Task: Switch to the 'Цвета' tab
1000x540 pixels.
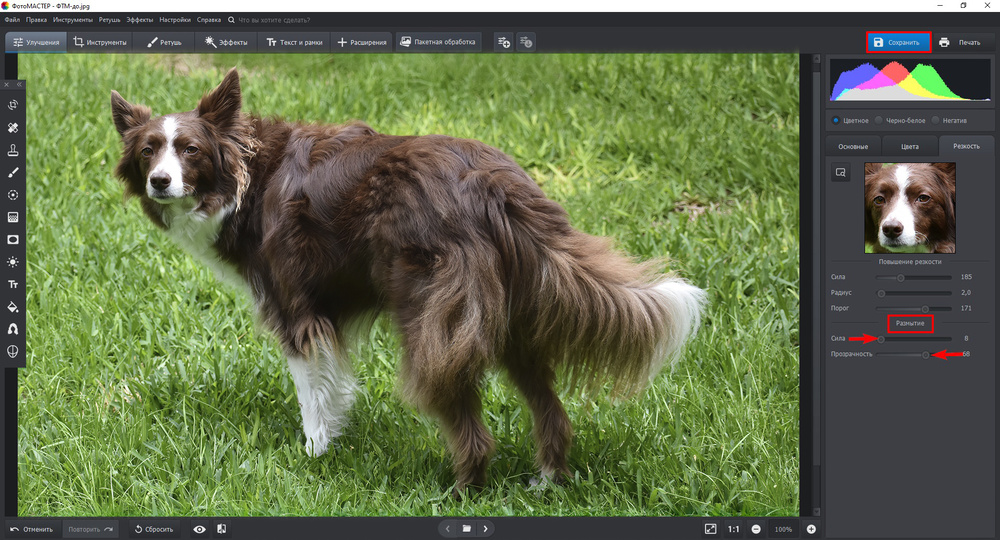Action: [x=910, y=146]
